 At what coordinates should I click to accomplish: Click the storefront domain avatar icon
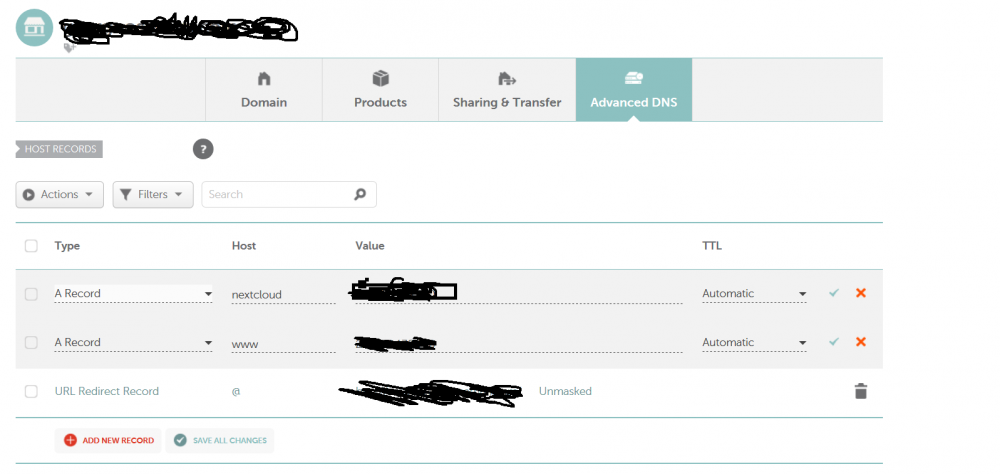click(x=34, y=27)
